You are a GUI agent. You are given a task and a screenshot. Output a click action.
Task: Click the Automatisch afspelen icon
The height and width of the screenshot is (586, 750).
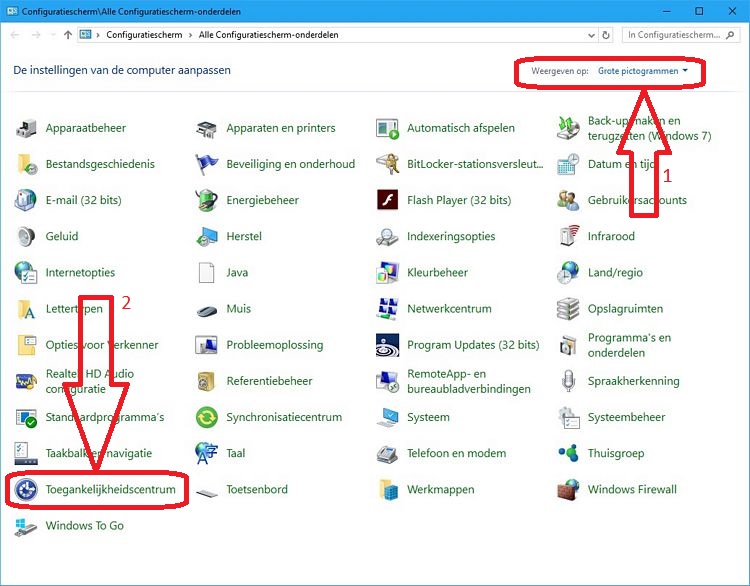pos(387,128)
